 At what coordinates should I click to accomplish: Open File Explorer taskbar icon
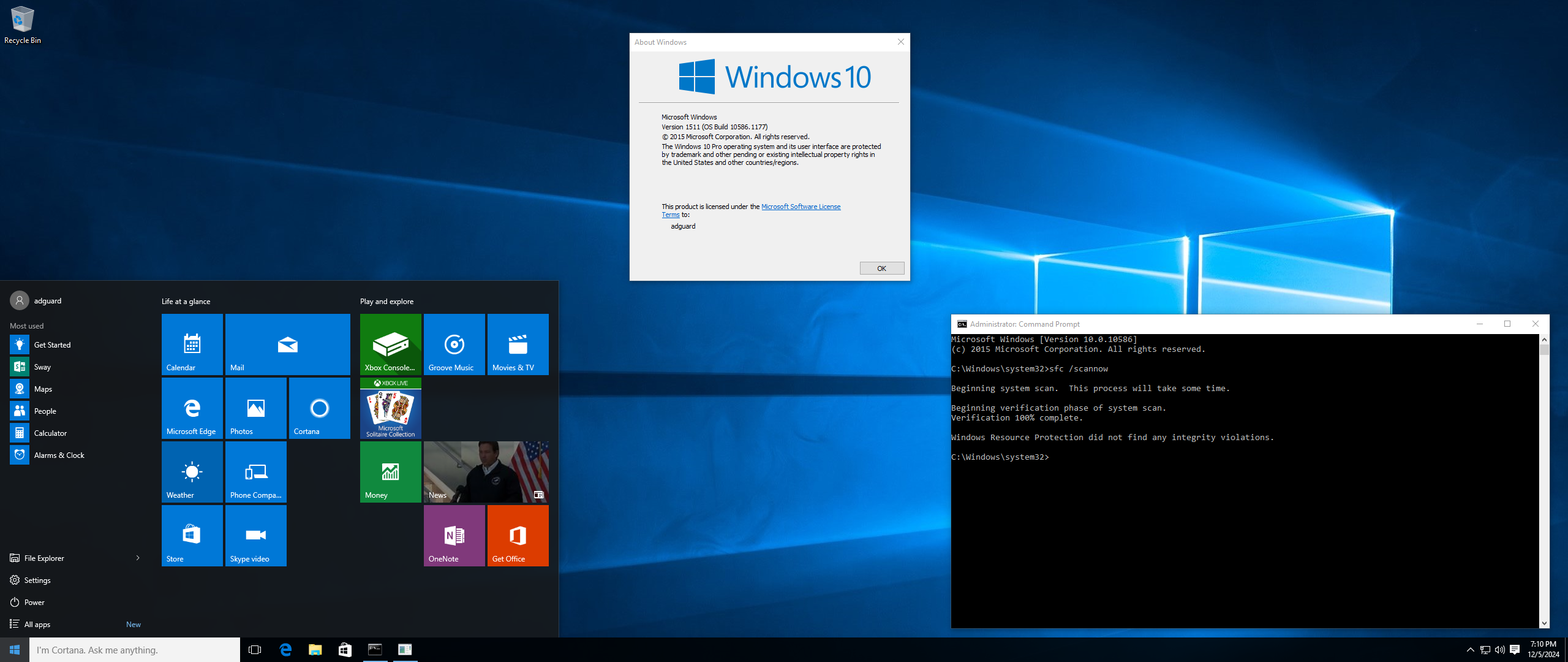pos(315,650)
